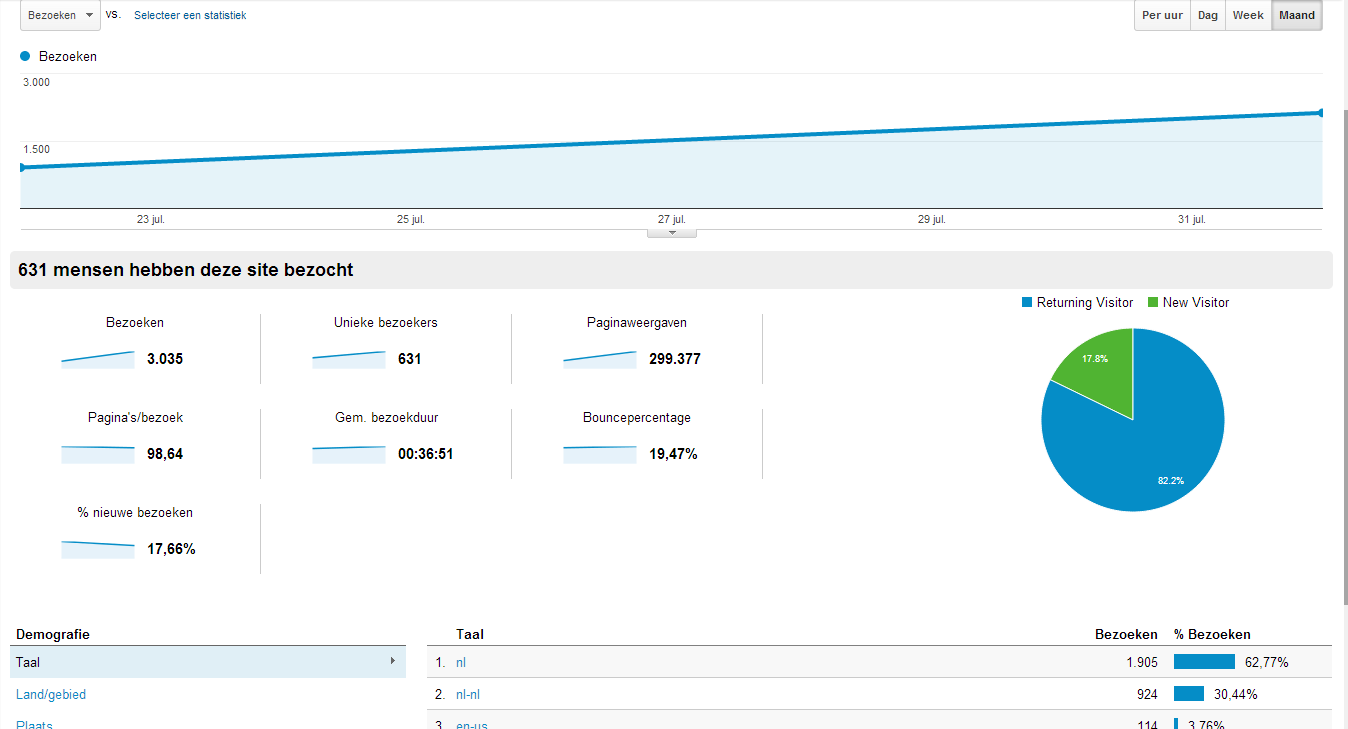1348x729 pixels.
Task: Click the New Visitor green legend swatch
Action: tap(1152, 302)
